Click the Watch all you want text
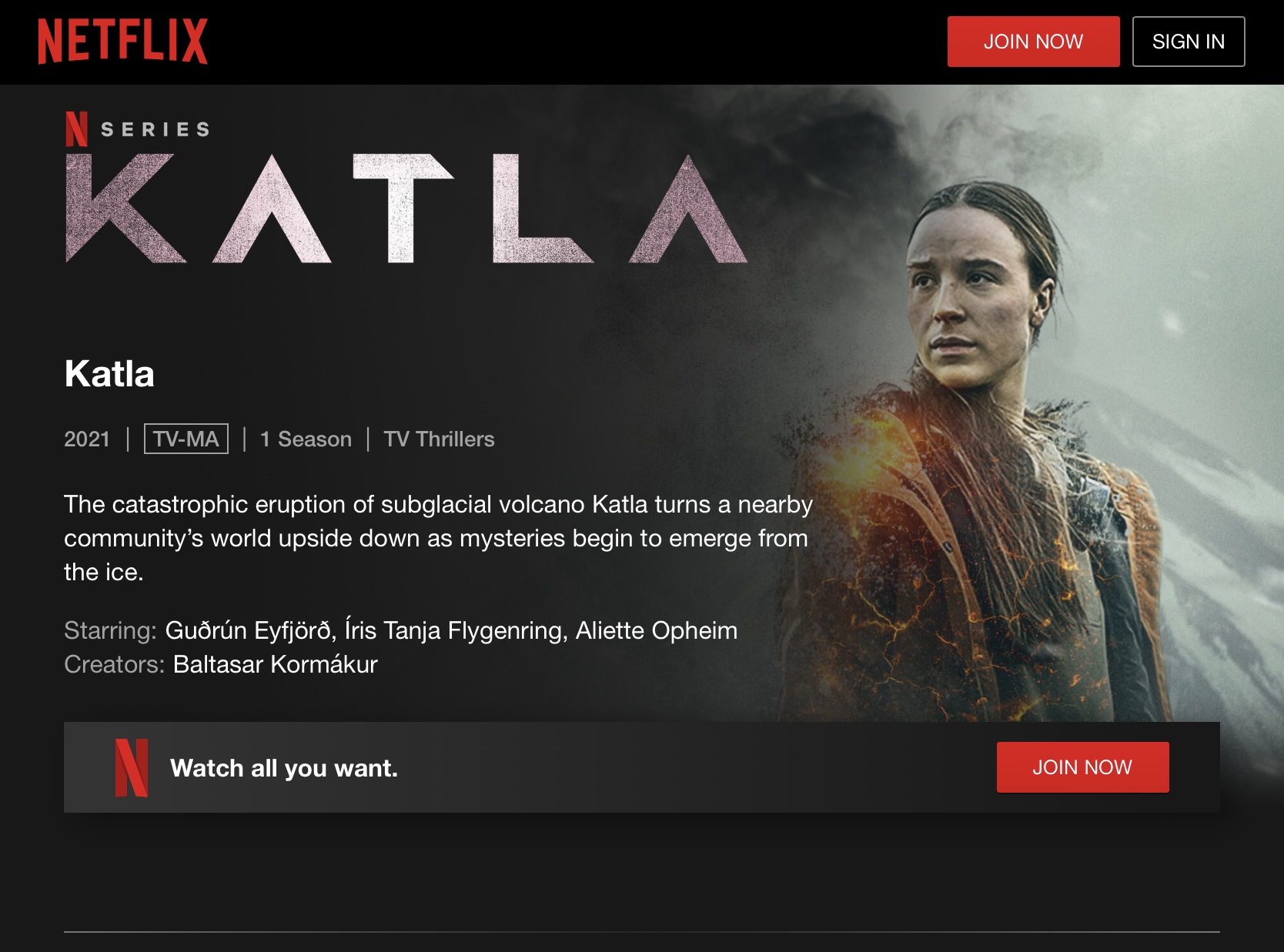The height and width of the screenshot is (952, 1284). 284,768
